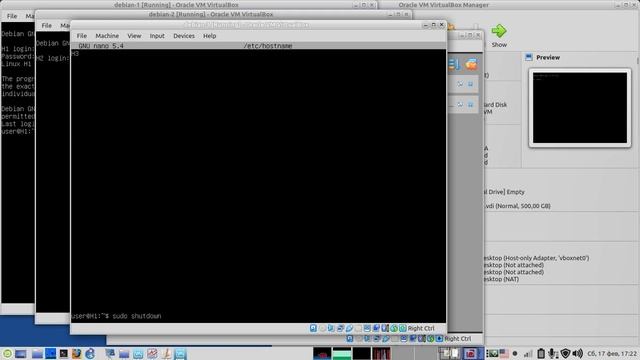Screen dimensions: 640x360
Task: Click the 'H2 login:' prompt in debian-2
Action: click(52, 58)
